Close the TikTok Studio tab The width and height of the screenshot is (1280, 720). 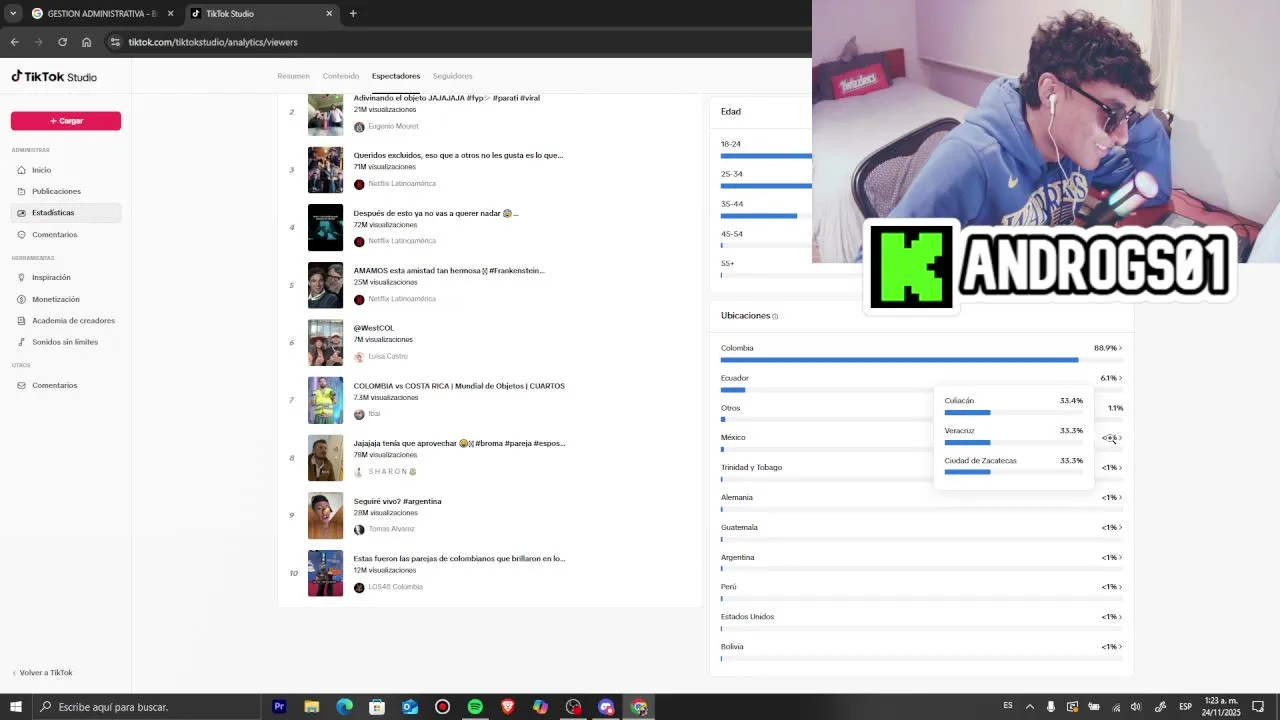[329, 14]
